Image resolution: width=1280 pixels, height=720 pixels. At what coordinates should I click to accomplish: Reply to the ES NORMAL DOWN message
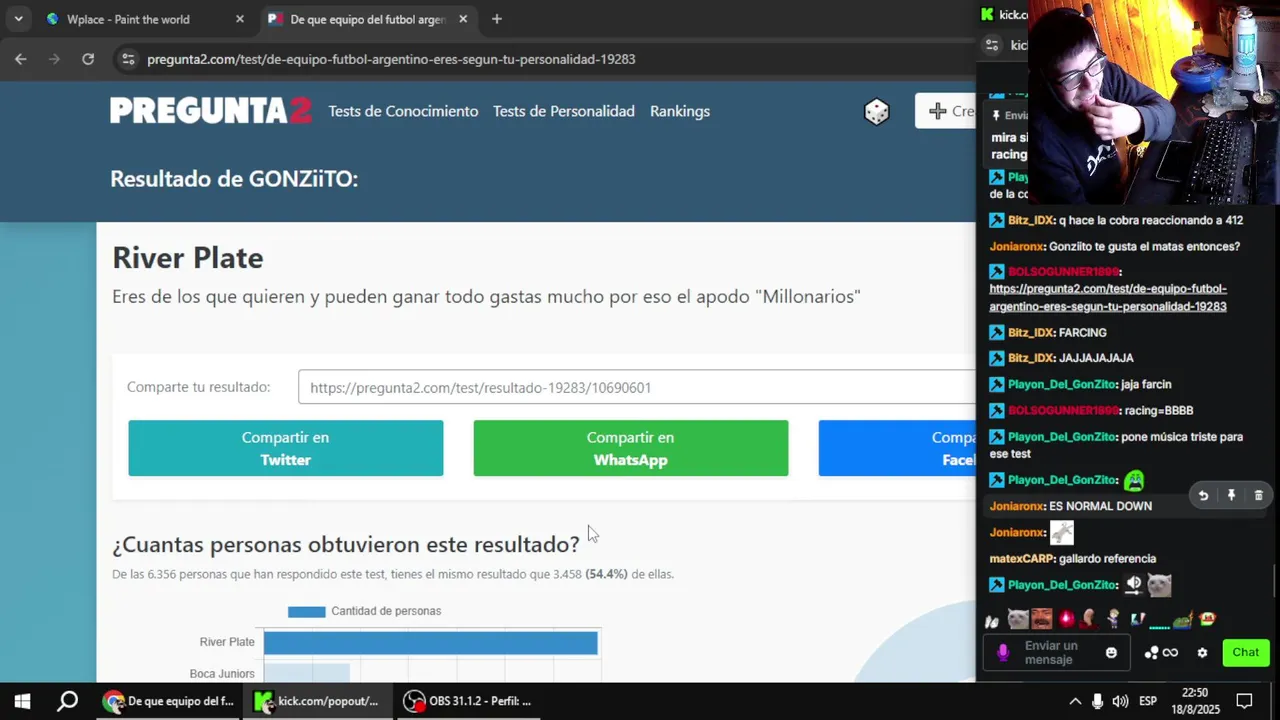pyautogui.click(x=1203, y=496)
